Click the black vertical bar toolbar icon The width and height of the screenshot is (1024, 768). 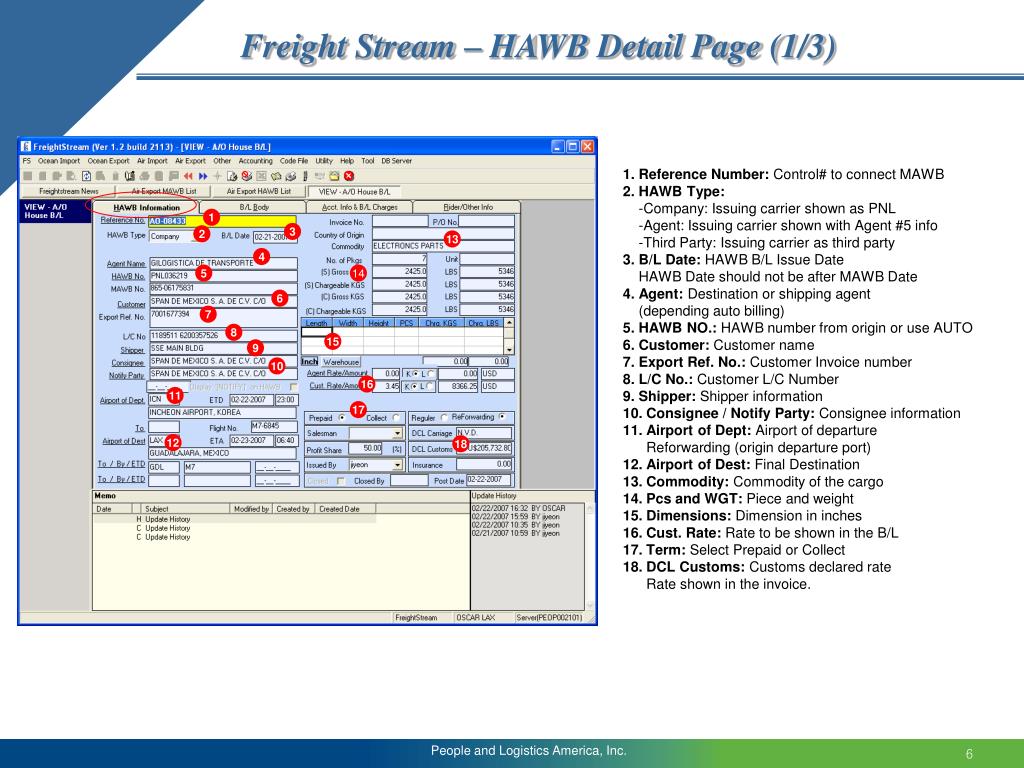(305, 176)
